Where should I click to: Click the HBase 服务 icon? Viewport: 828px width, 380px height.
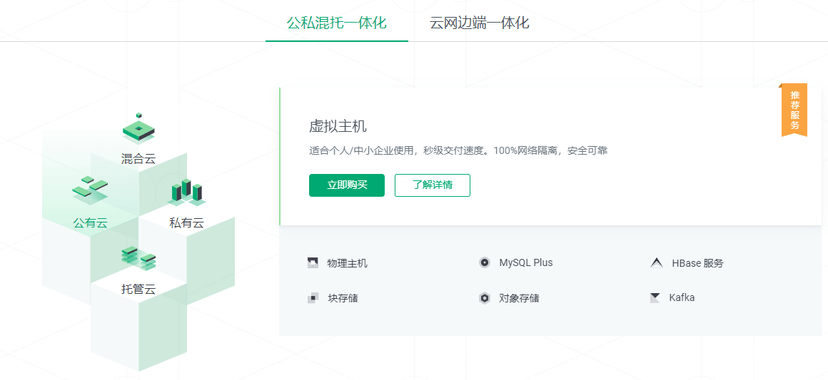(656, 263)
